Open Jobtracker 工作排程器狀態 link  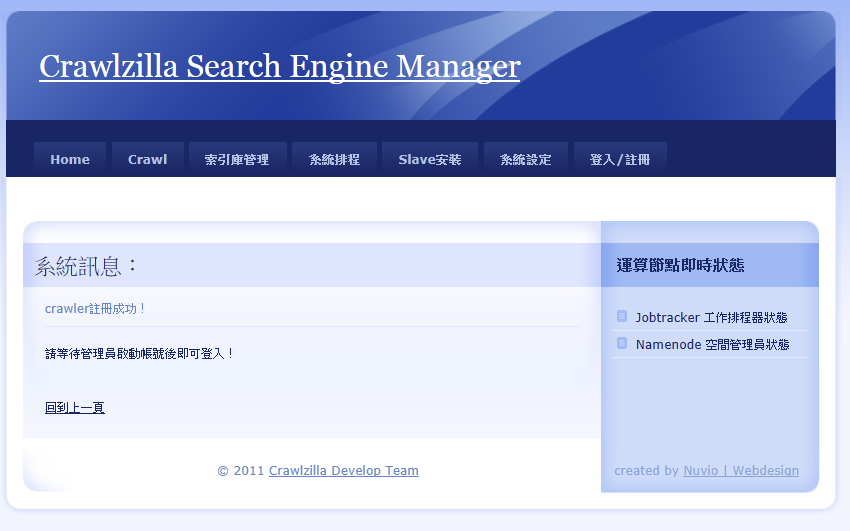tap(711, 318)
